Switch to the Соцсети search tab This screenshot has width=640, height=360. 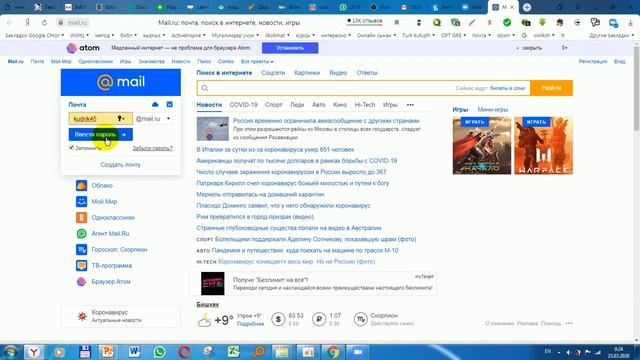coord(273,73)
